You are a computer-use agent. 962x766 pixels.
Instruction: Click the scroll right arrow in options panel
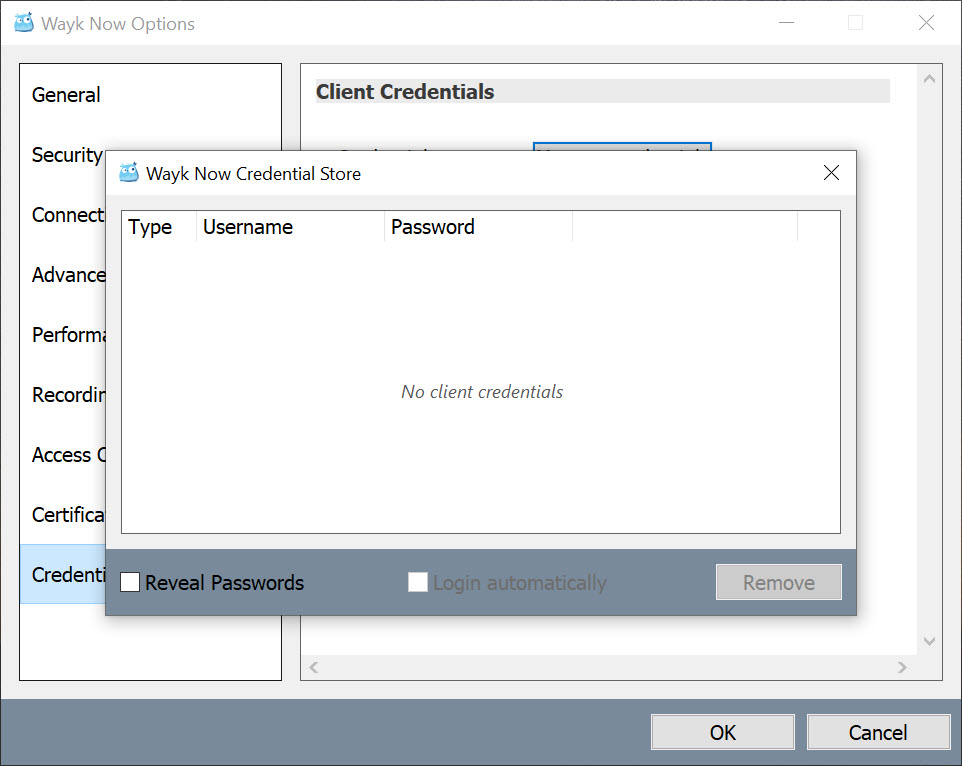coord(902,667)
